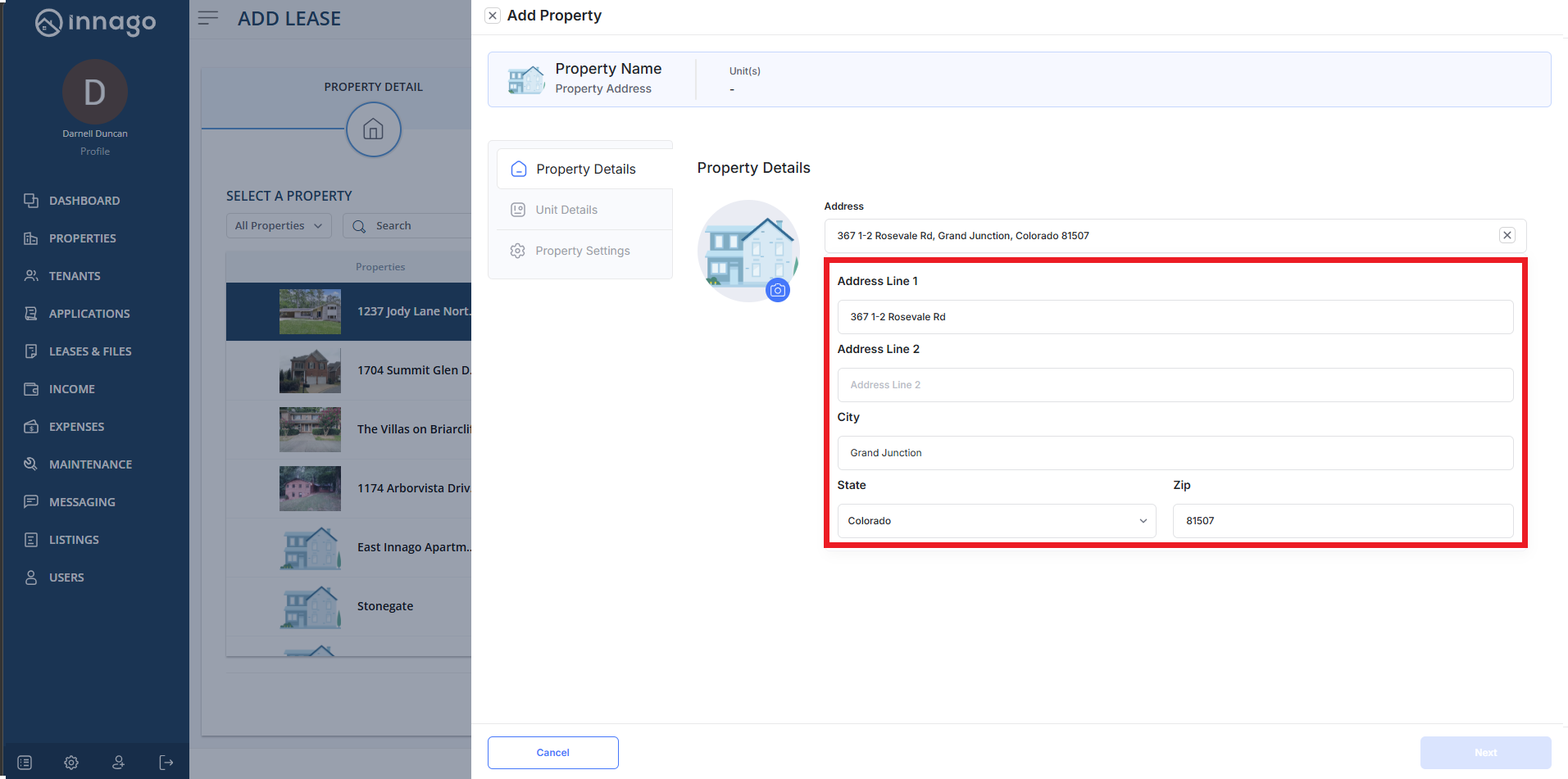Click the camera icon to upload property photo
This screenshot has height=779, width=1568.
pyautogui.click(x=777, y=290)
